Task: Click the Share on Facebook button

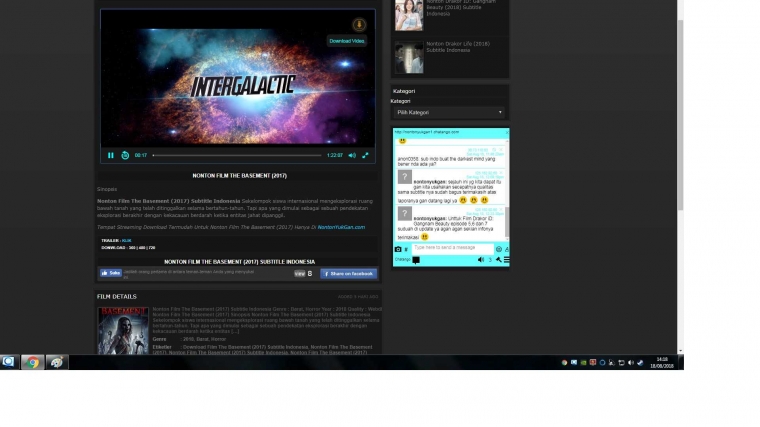Action: (348, 274)
